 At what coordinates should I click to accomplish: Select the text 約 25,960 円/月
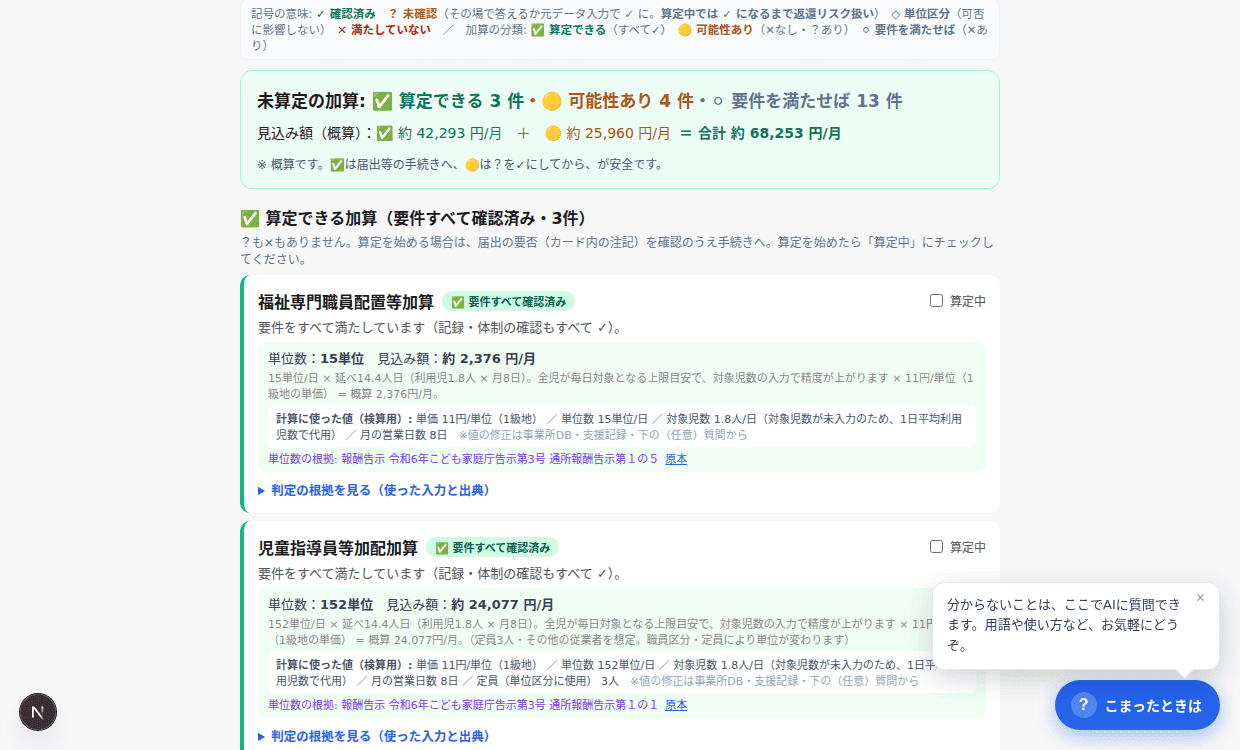618,133
